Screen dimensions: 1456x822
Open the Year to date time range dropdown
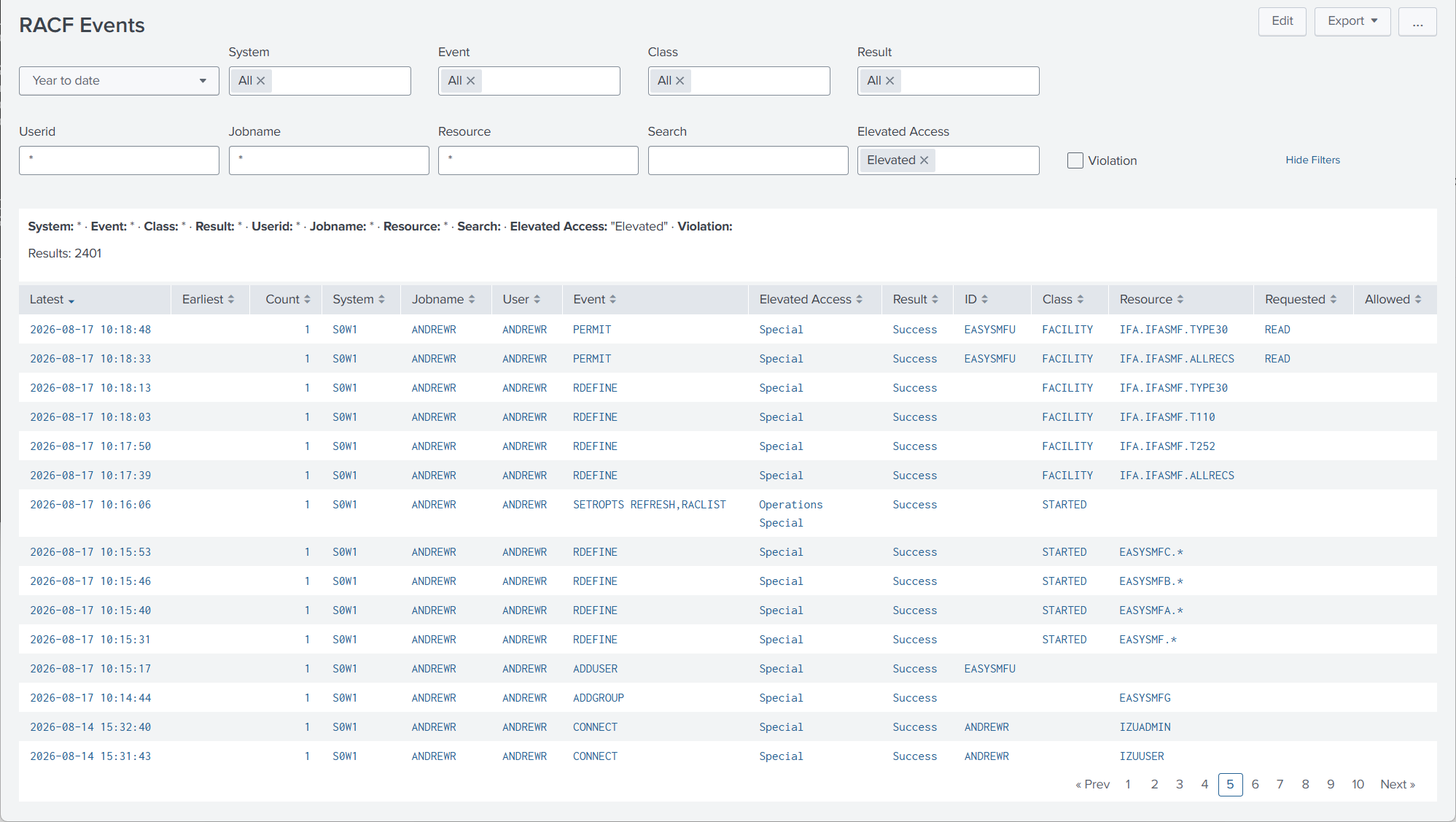click(x=119, y=81)
